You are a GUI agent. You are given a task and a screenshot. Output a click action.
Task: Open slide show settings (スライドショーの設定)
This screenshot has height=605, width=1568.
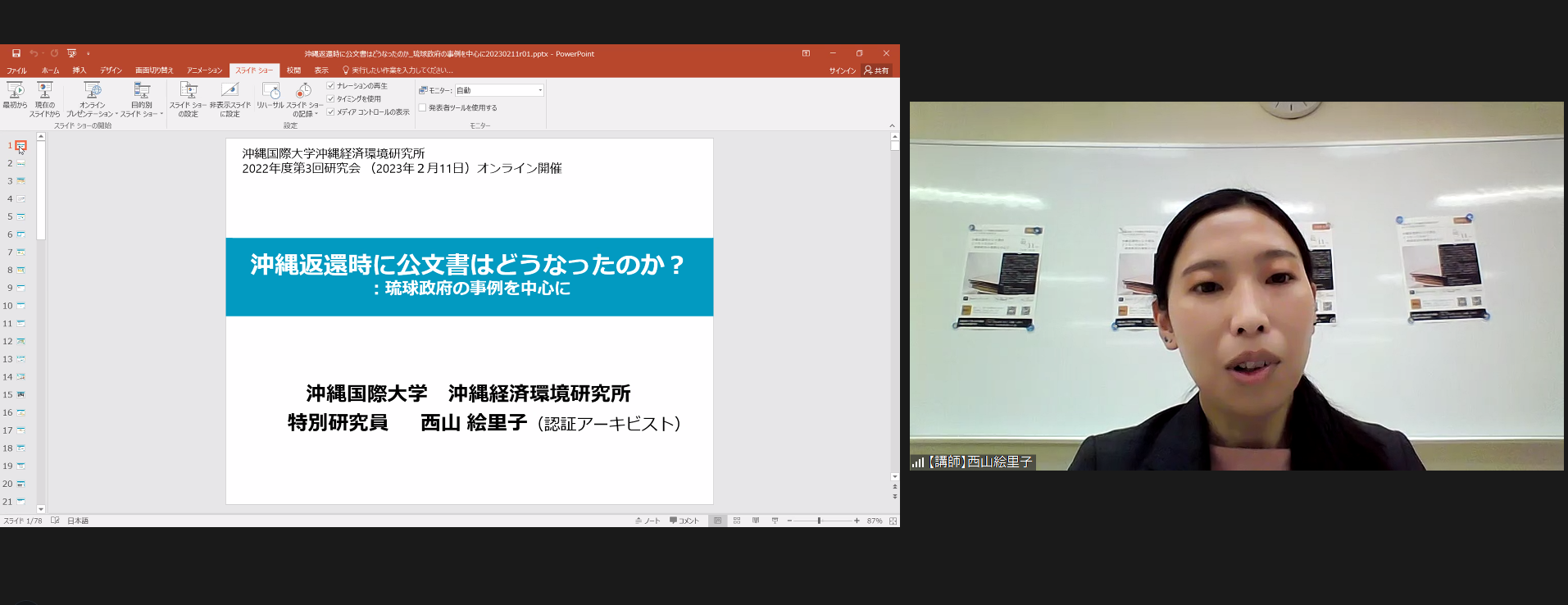[x=188, y=97]
